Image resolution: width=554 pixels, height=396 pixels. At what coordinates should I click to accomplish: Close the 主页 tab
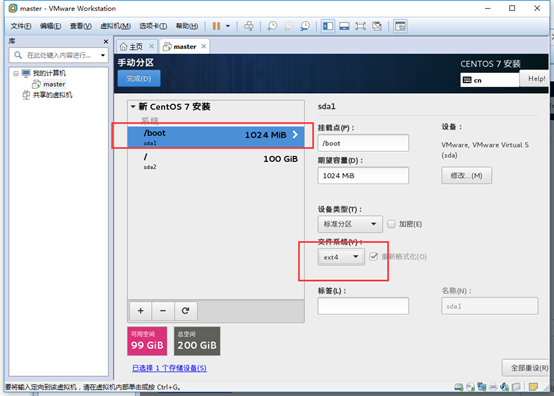coord(151,46)
